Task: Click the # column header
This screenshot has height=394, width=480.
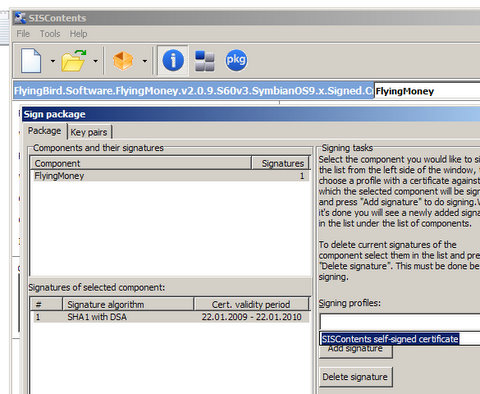Action: coord(46,304)
